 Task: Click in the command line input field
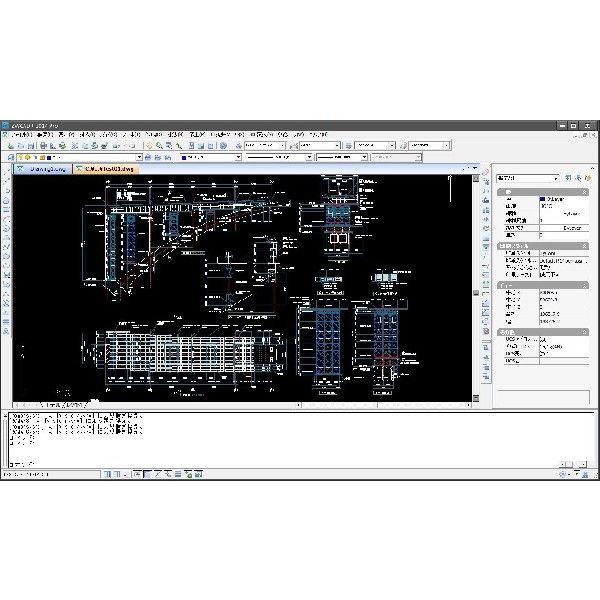coord(283,464)
